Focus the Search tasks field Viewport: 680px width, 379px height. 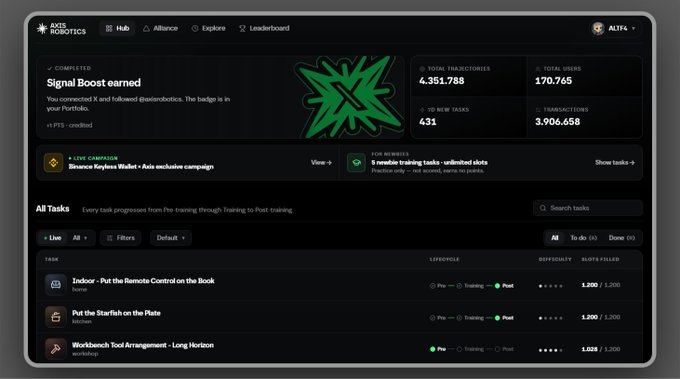[x=588, y=208]
